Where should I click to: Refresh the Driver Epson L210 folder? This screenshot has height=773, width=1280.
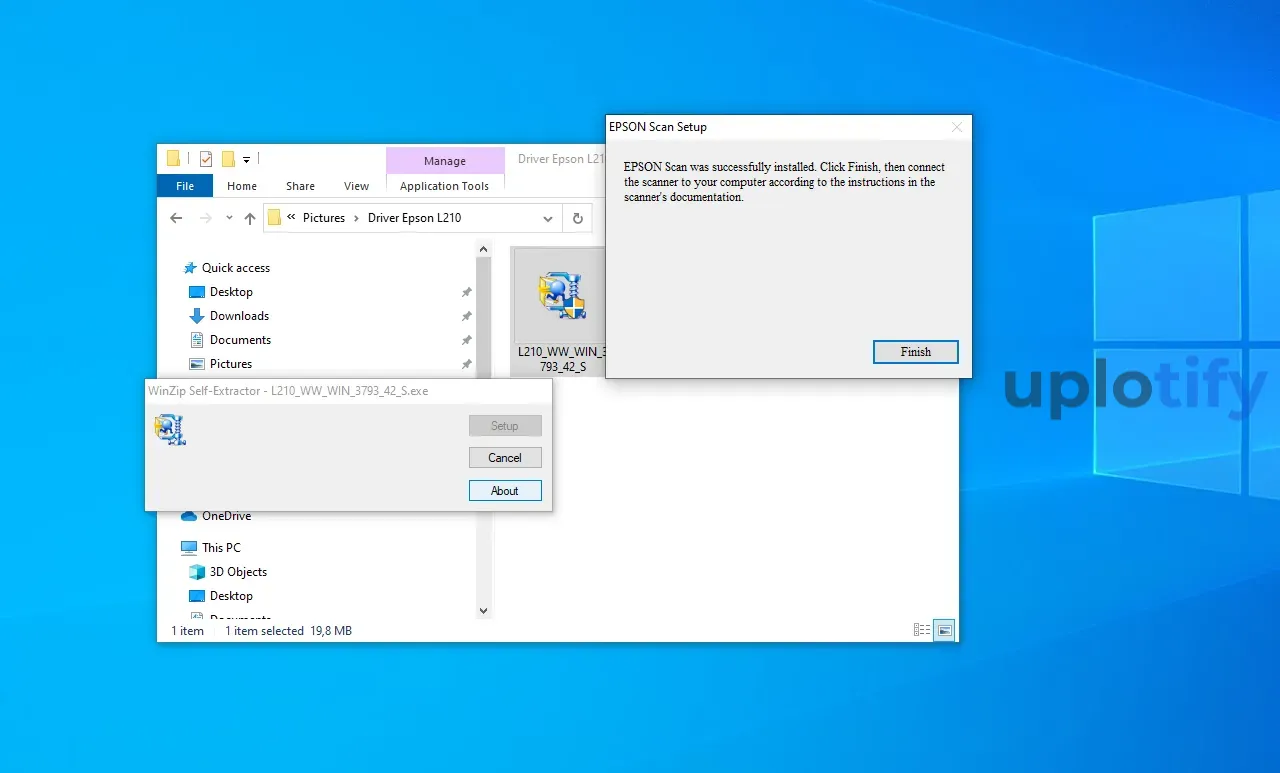(577, 218)
